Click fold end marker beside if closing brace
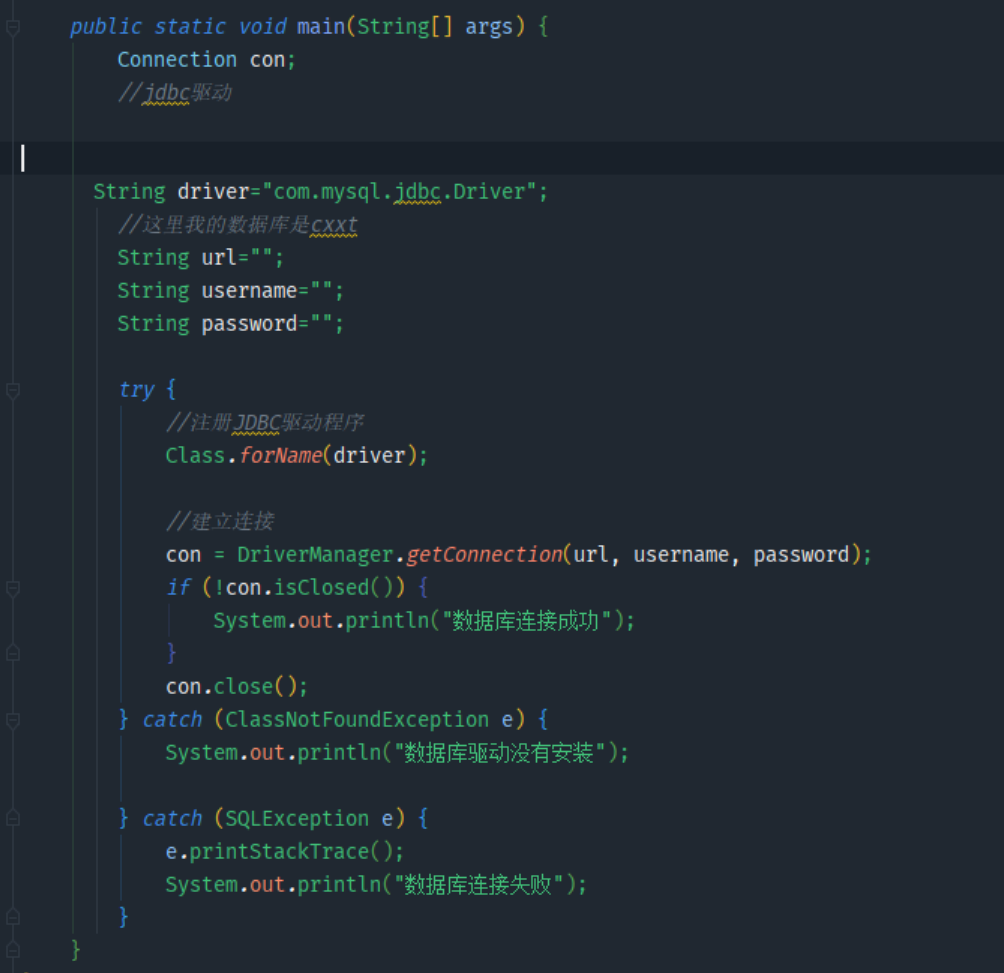Screen dimensions: 1004x973 click(x=12, y=653)
